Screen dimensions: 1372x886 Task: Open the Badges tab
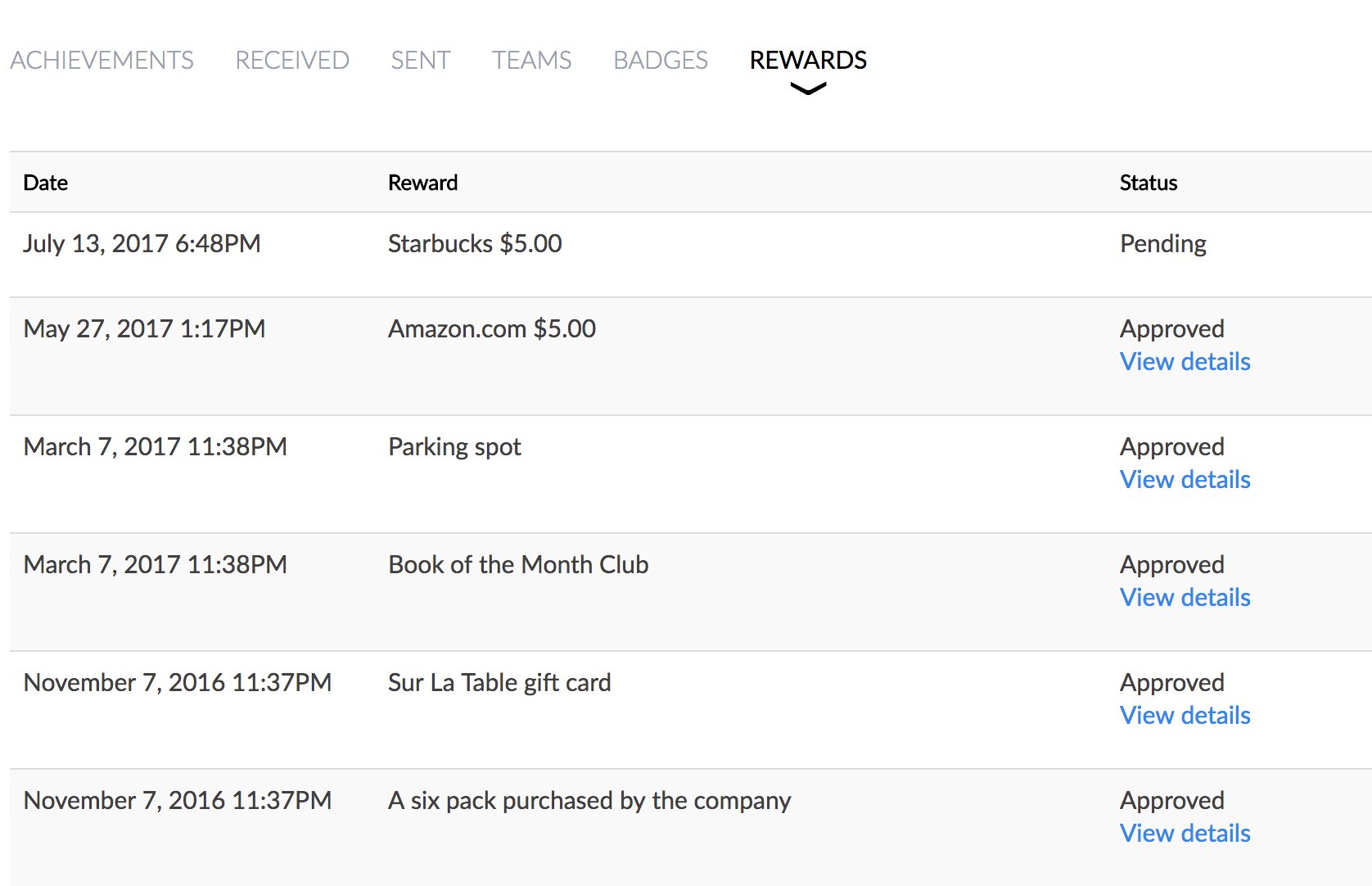coord(660,60)
